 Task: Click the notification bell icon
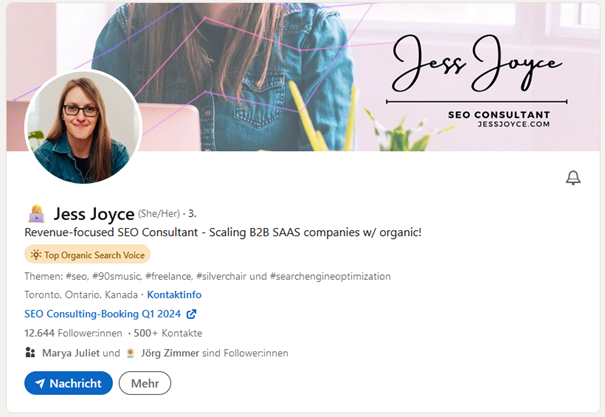(573, 178)
